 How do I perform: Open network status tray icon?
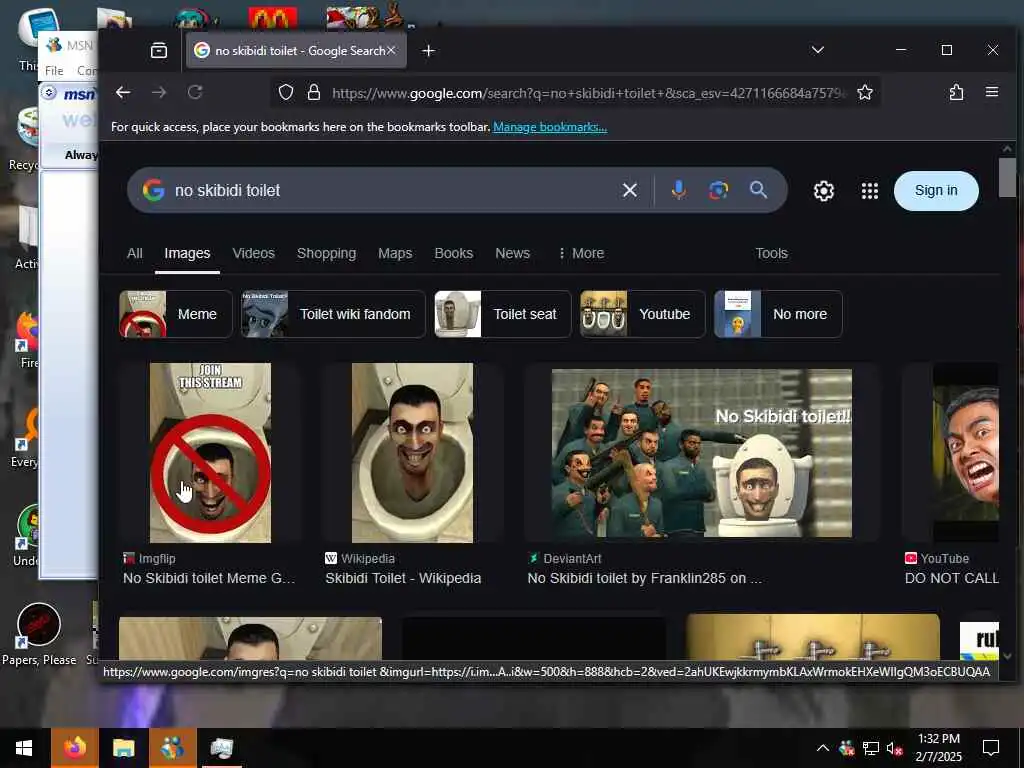pyautogui.click(x=870, y=748)
